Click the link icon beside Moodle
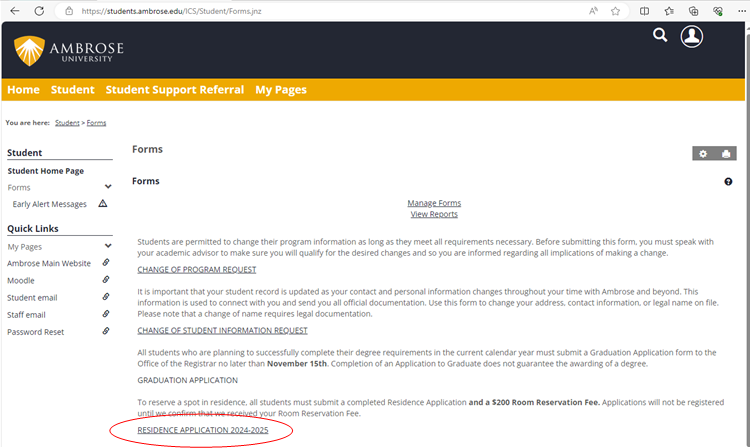Image resolution: width=750 pixels, height=448 pixels. point(106,280)
